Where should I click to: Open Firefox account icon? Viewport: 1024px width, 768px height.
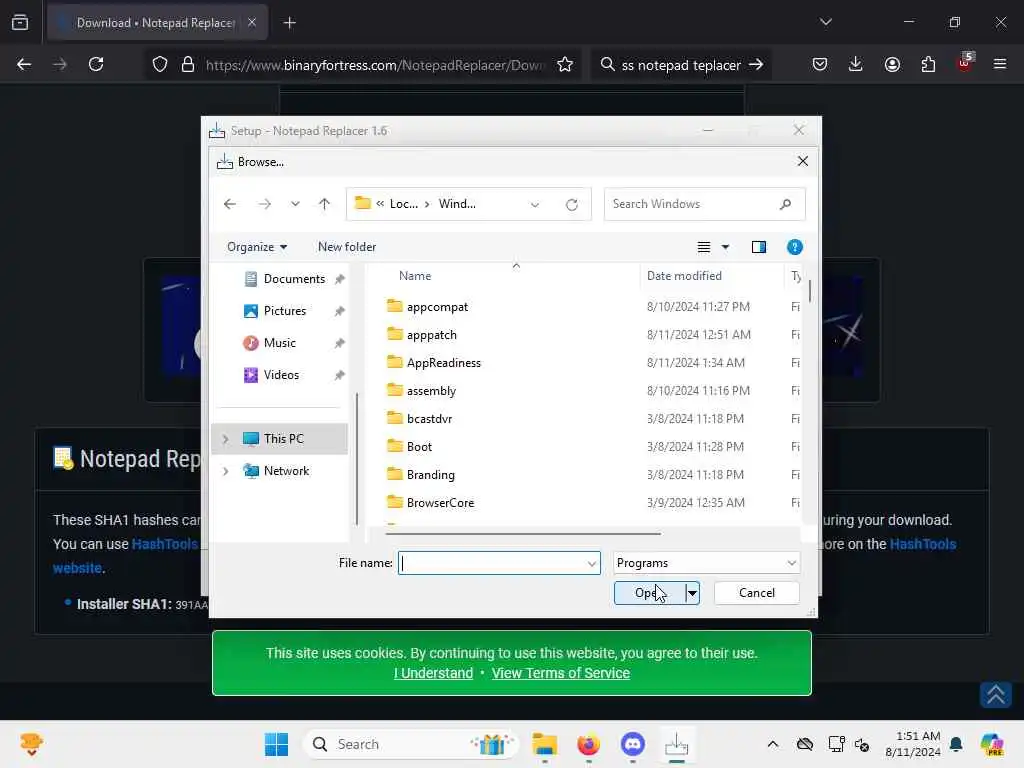coord(892,64)
